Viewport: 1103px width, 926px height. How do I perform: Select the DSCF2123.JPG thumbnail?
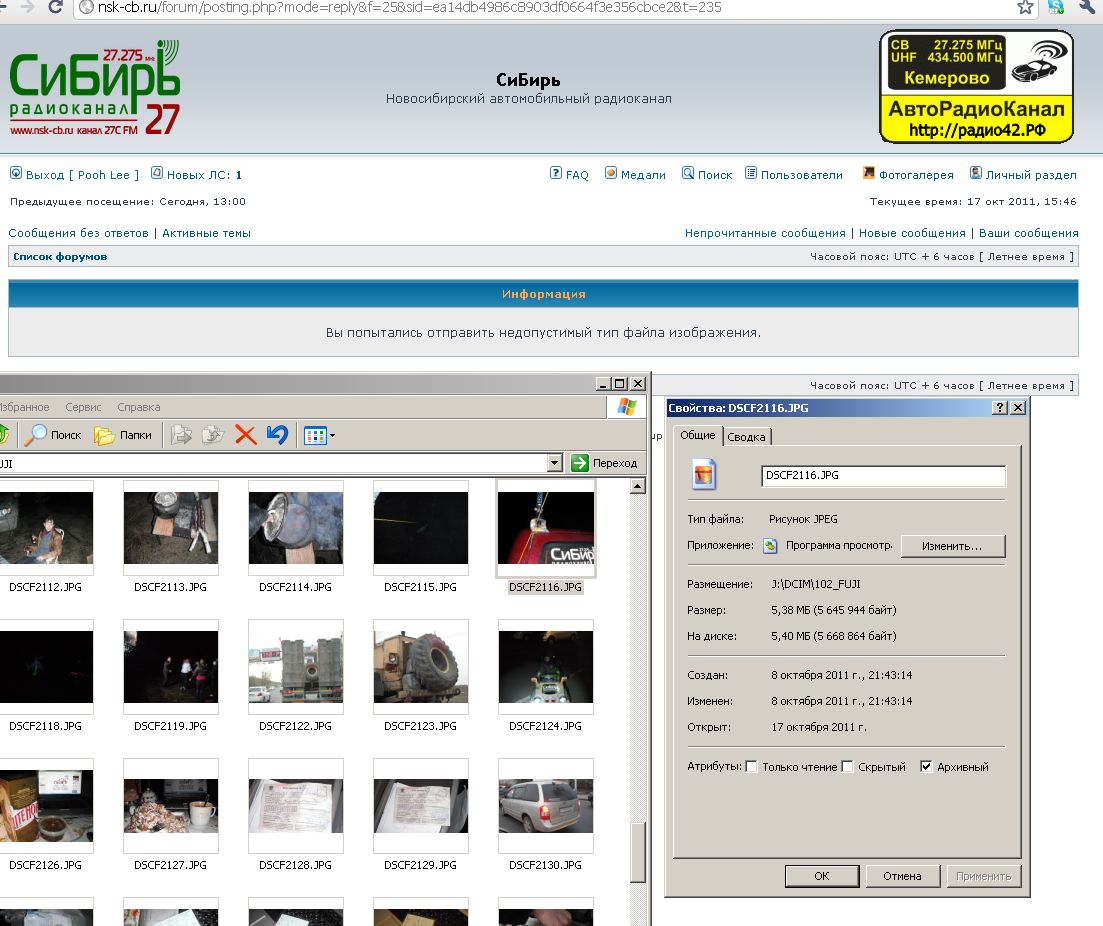pyautogui.click(x=420, y=666)
